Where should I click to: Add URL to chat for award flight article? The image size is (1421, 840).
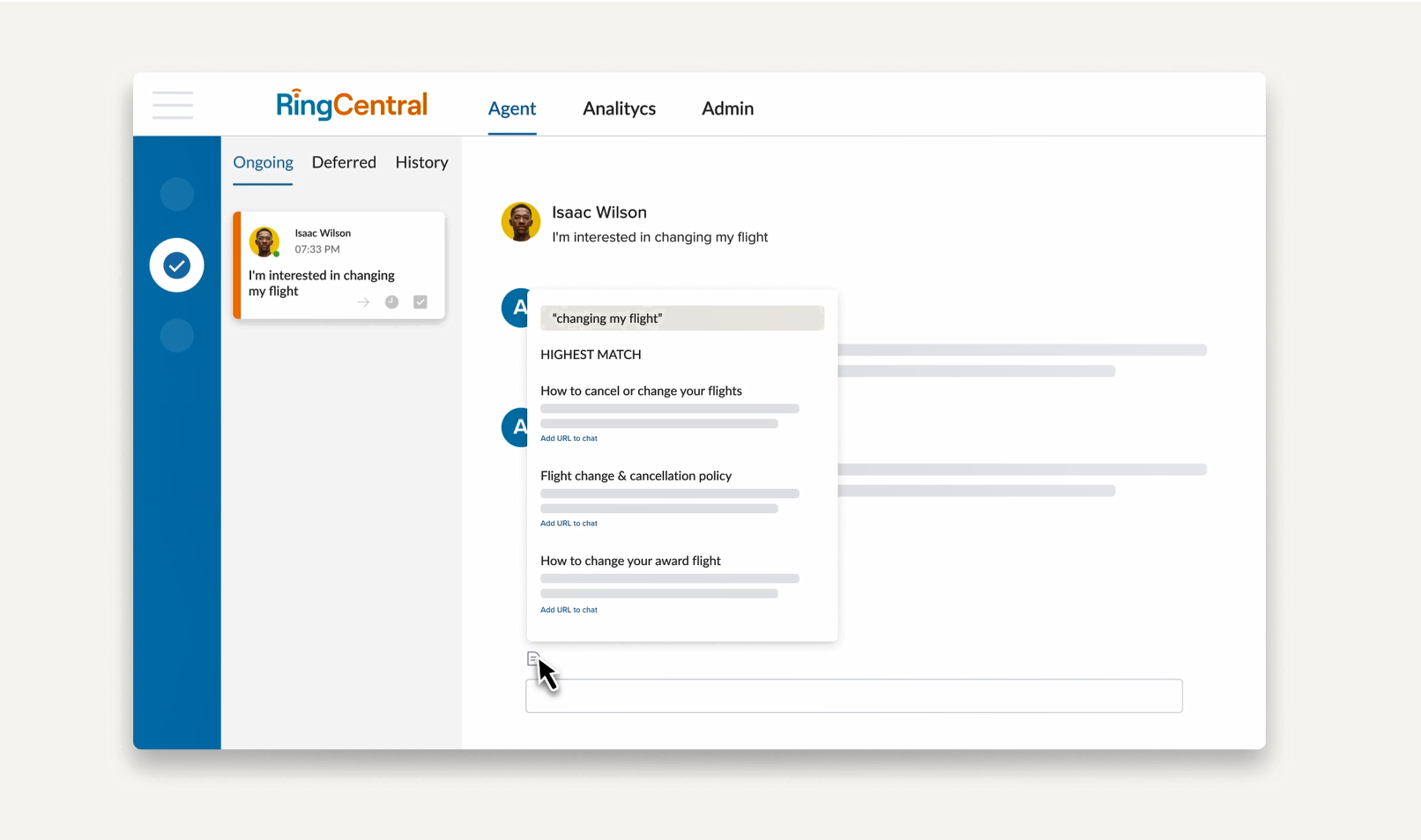click(569, 610)
